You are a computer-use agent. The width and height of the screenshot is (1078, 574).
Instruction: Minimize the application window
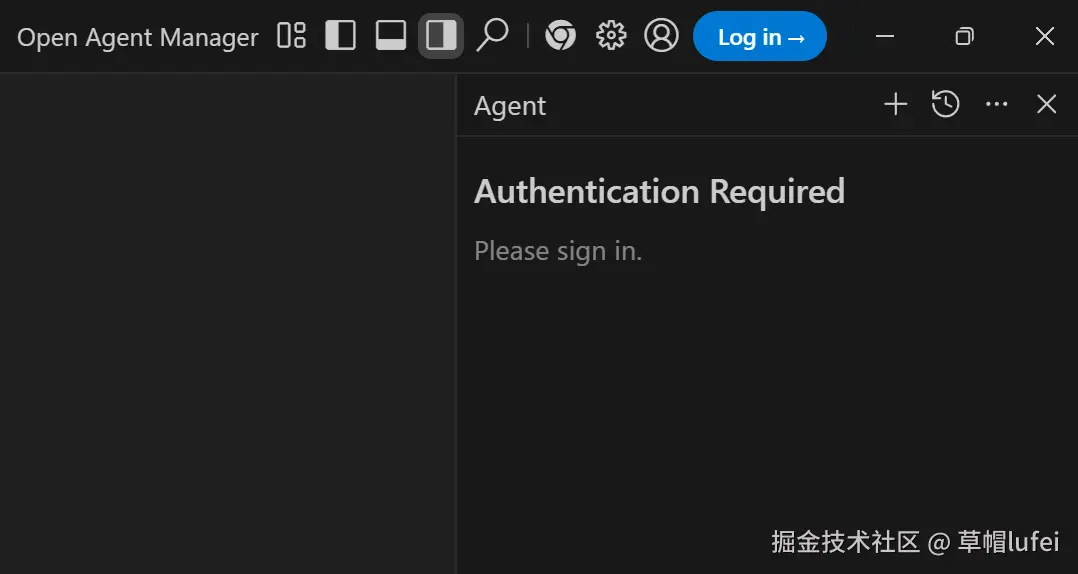coord(884,37)
